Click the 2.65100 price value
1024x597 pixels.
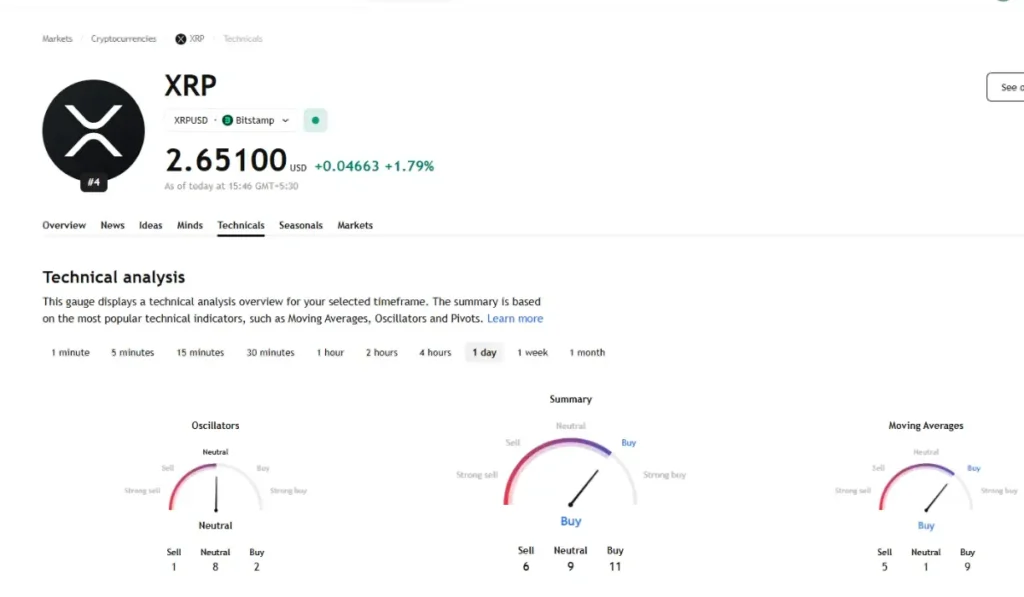tap(226, 161)
